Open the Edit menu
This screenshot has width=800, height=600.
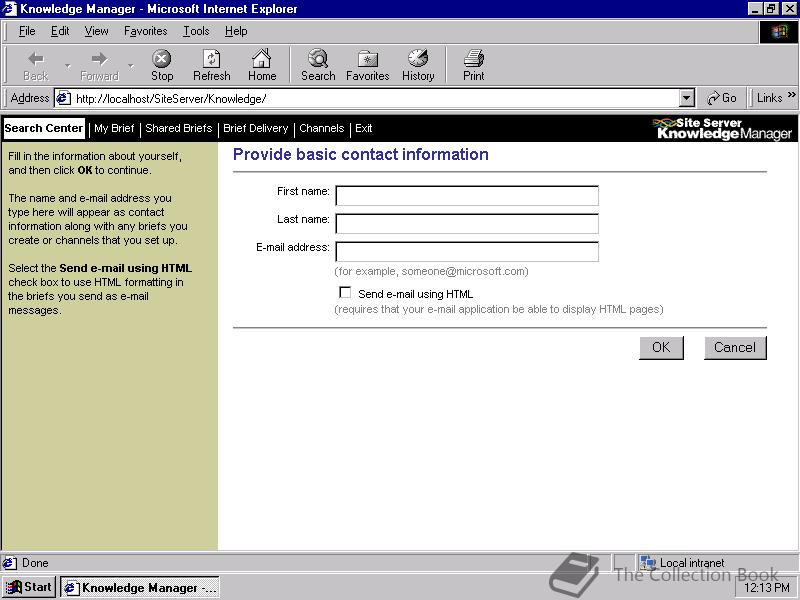(x=60, y=31)
